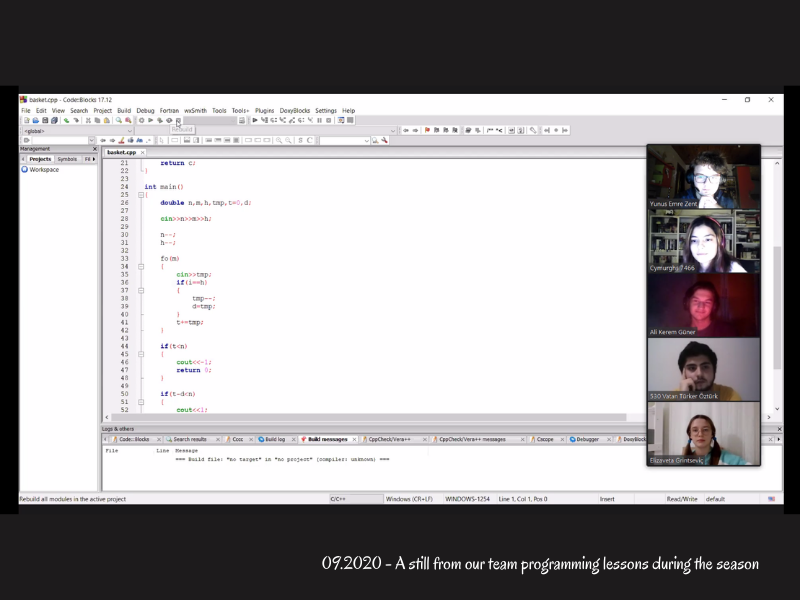Switch to the Symbols management tab
Image resolution: width=800 pixels, height=600 pixels.
click(67, 159)
